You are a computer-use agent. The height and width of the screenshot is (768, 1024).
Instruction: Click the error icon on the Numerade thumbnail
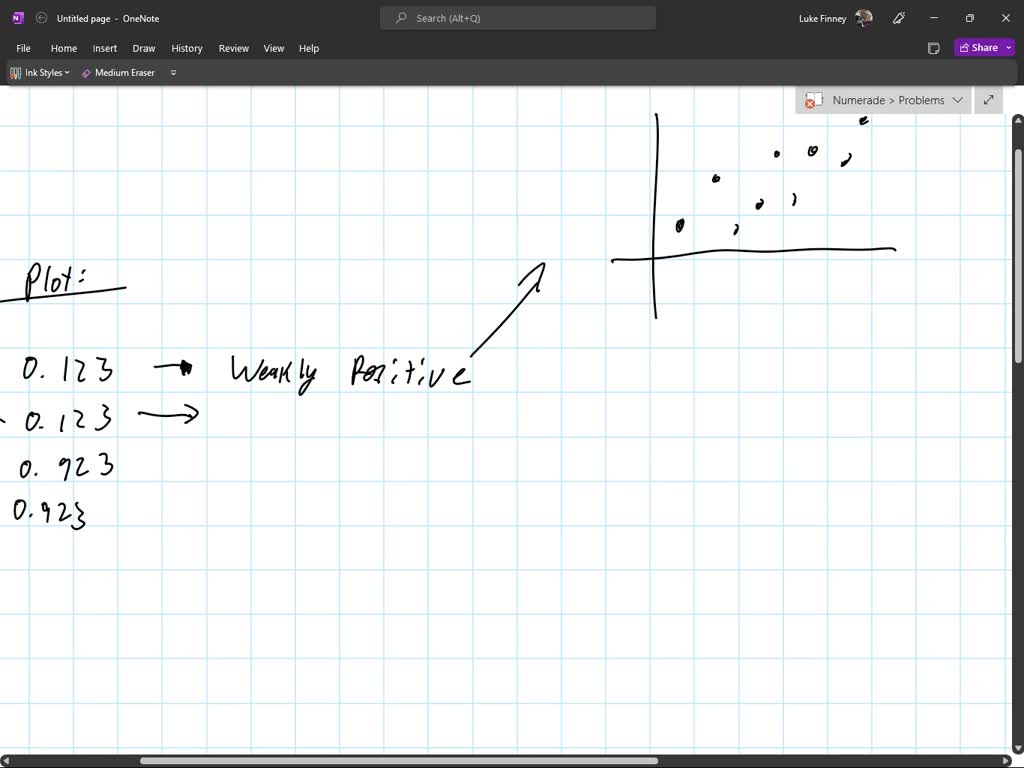(812, 100)
